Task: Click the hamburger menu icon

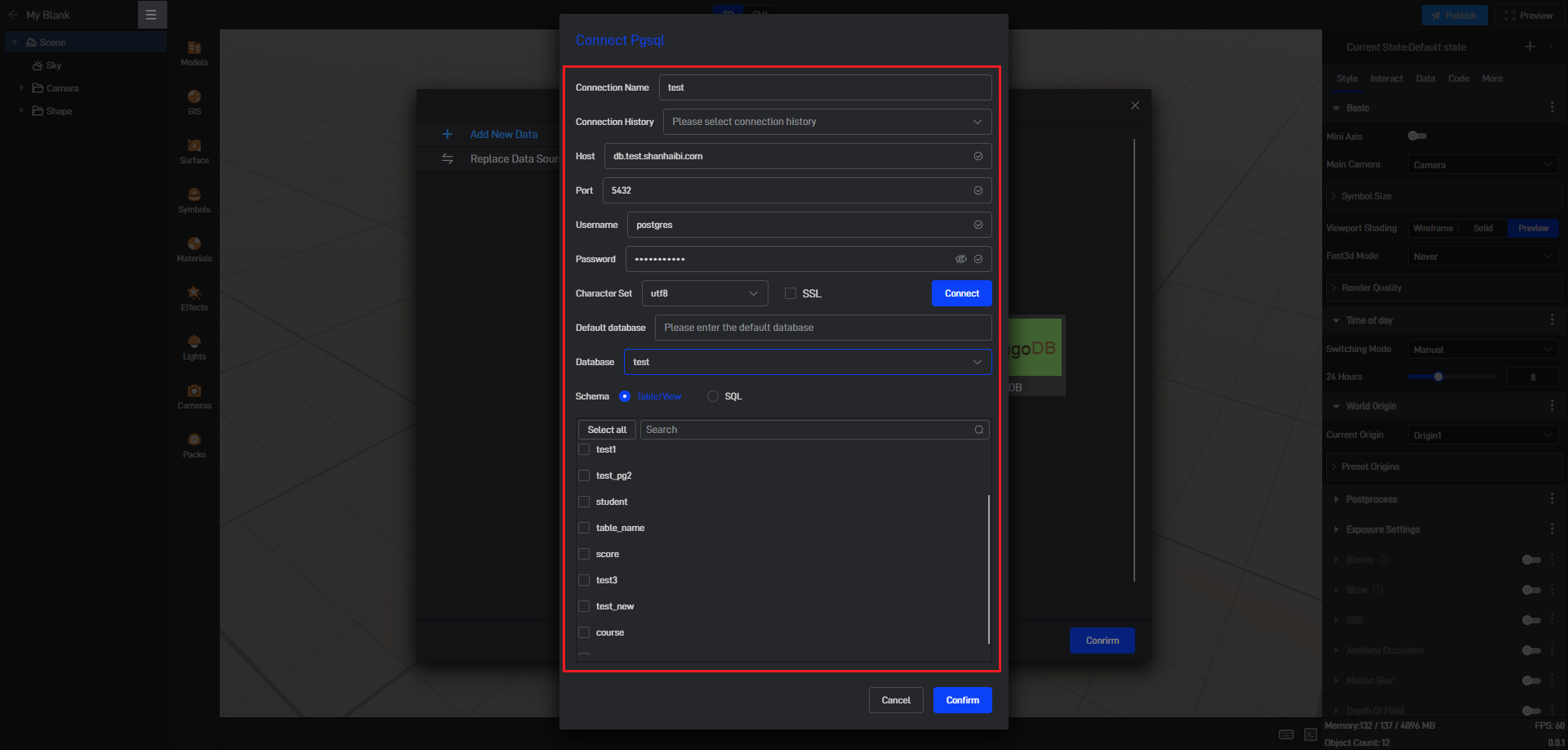Action: (x=151, y=15)
